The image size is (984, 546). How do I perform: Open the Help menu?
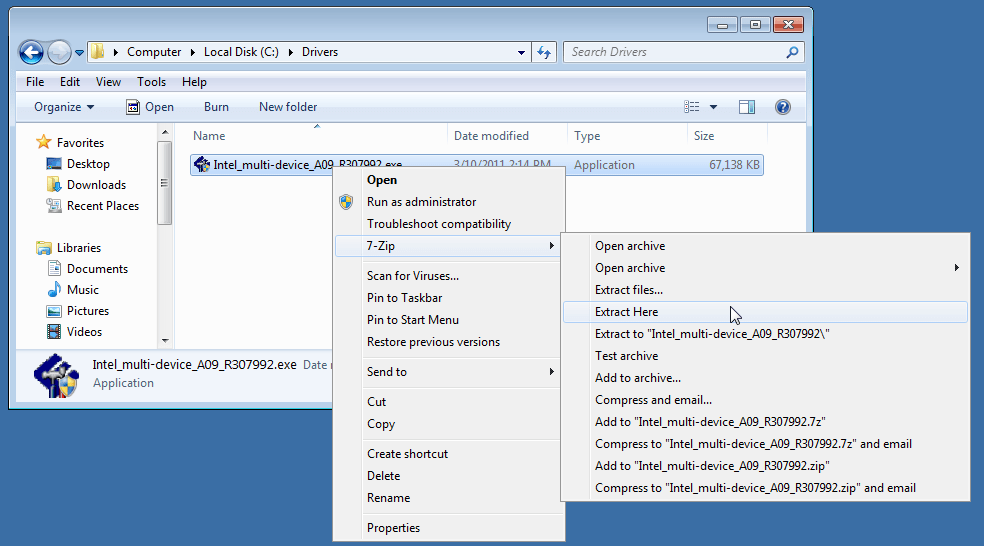pos(194,82)
